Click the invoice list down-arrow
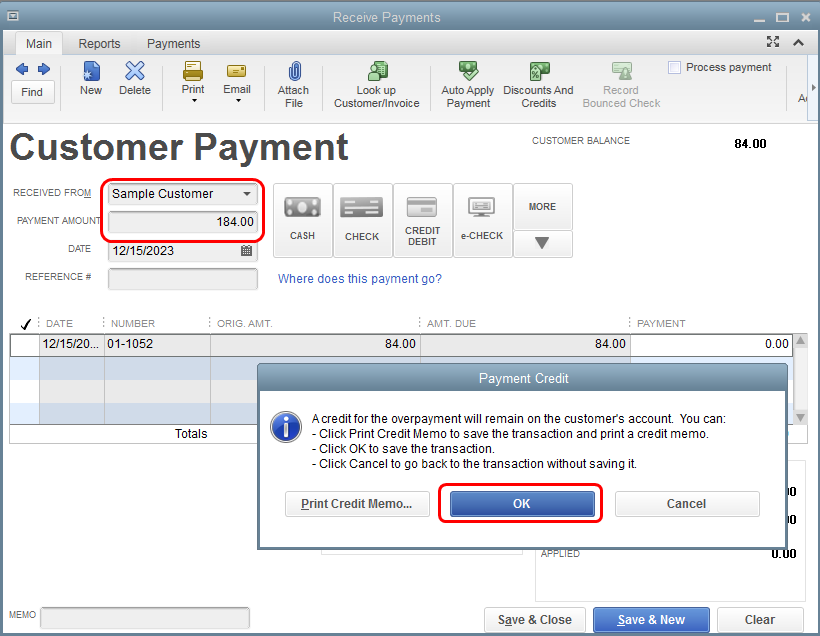This screenshot has height=636, width=820. (801, 417)
